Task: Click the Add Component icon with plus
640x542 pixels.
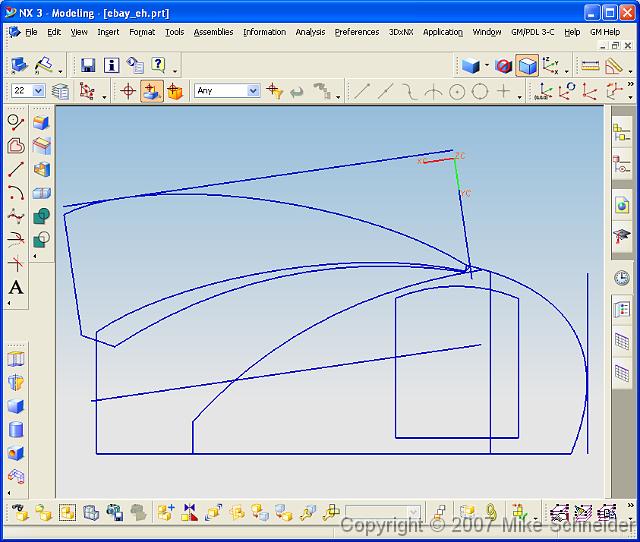Action: pos(166,513)
